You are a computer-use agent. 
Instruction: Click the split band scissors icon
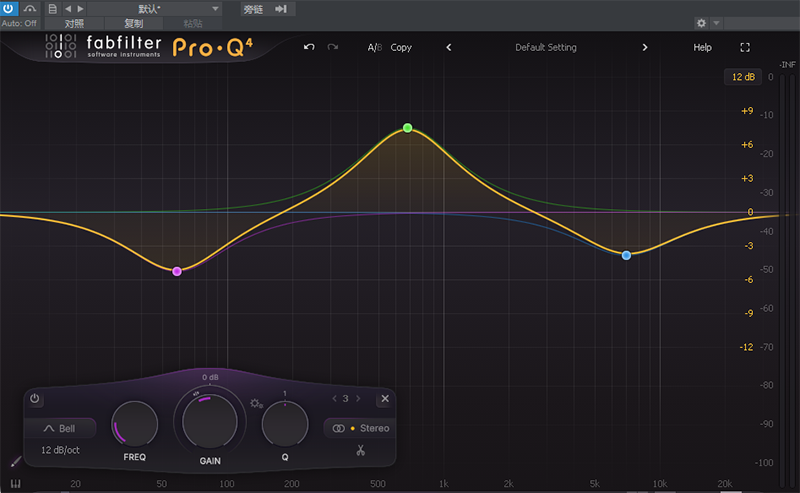361,450
